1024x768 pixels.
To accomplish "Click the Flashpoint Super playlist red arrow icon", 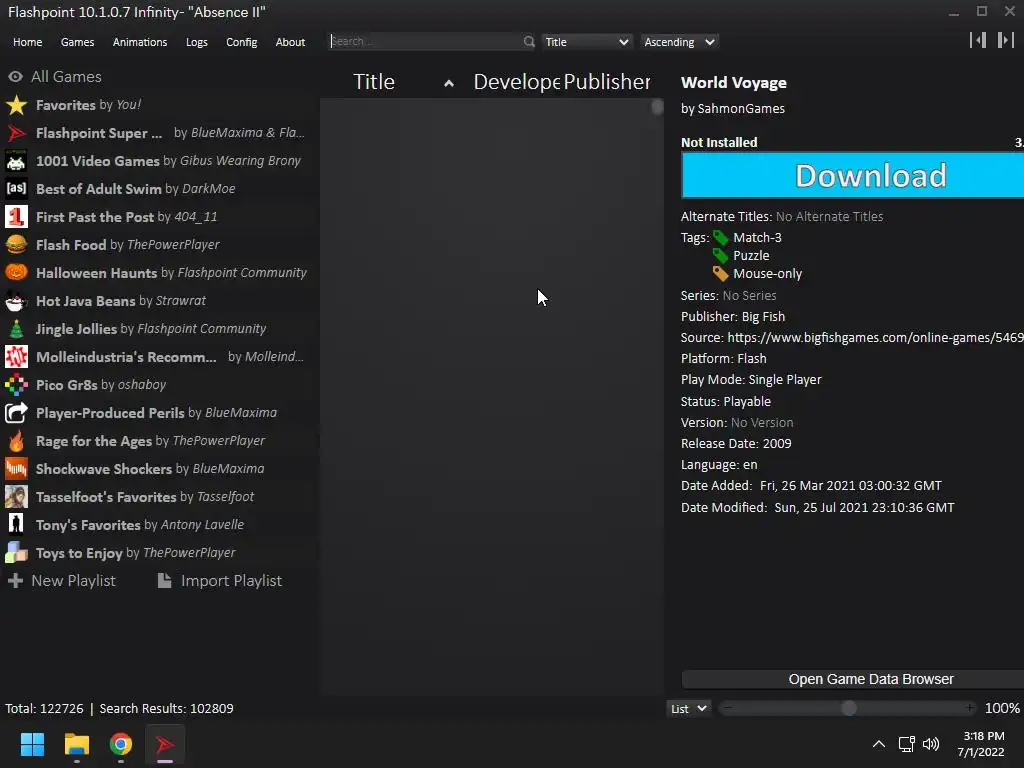I will click(16, 133).
